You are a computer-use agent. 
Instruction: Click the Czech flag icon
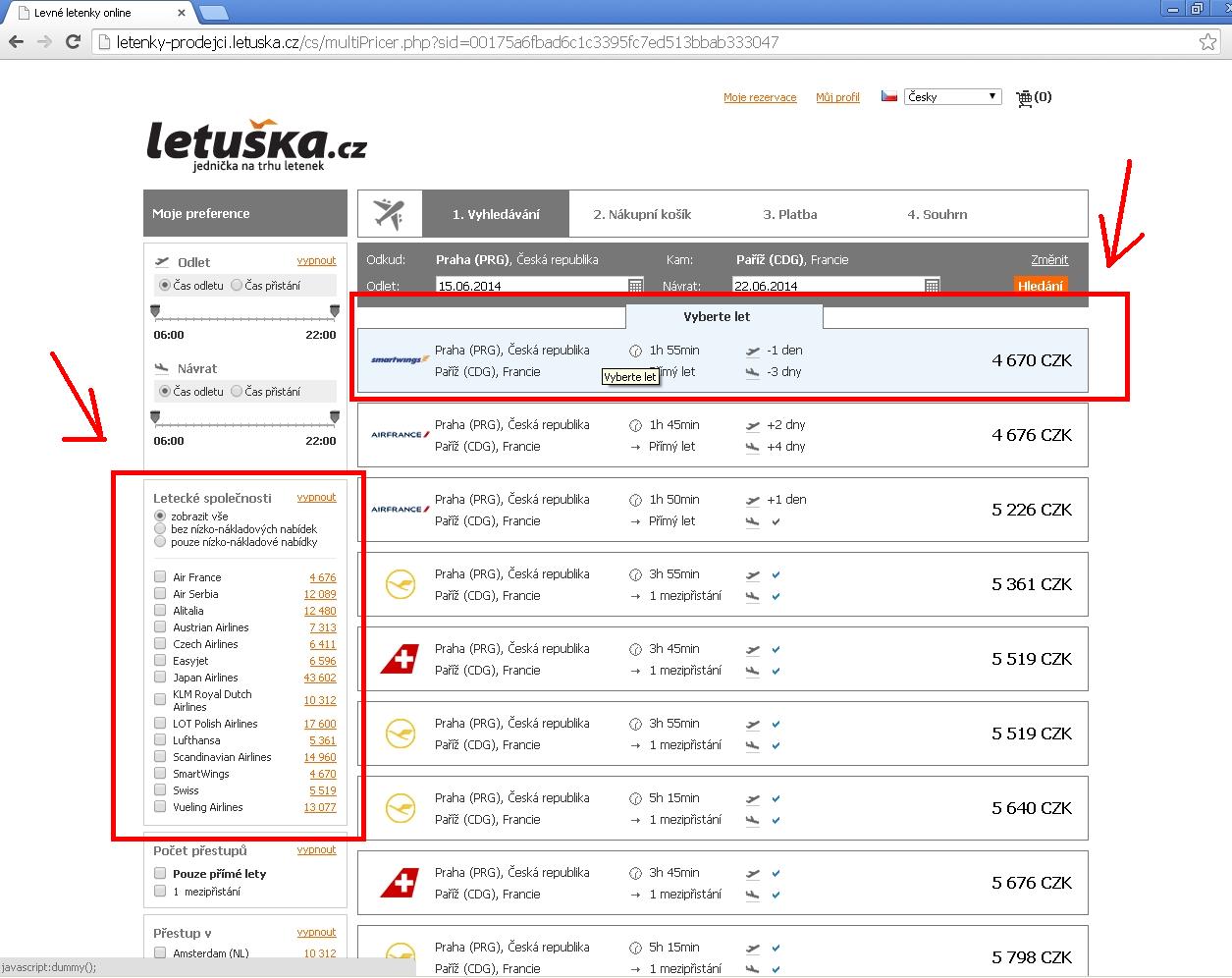tap(889, 96)
